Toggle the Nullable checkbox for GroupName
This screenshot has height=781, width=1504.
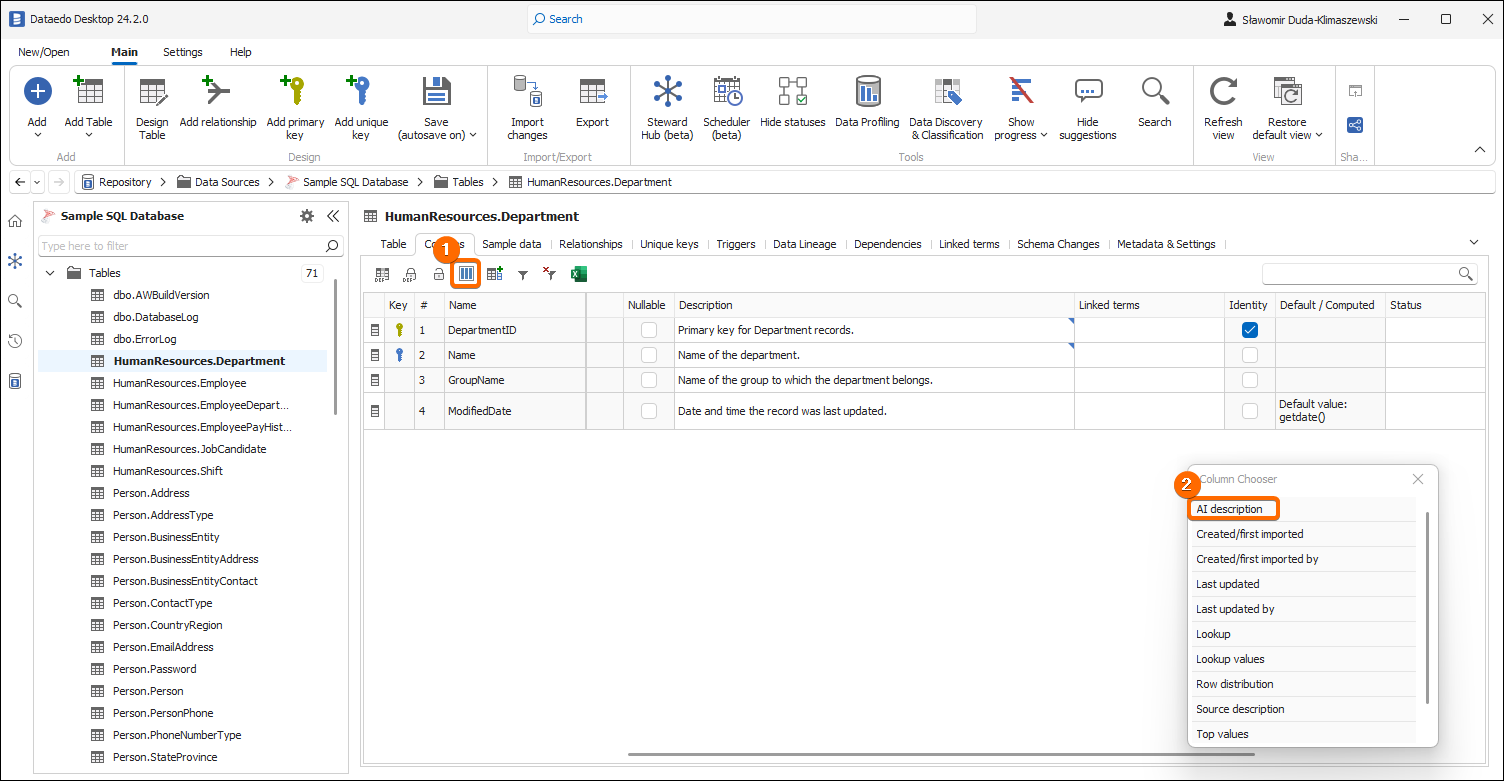pos(649,380)
